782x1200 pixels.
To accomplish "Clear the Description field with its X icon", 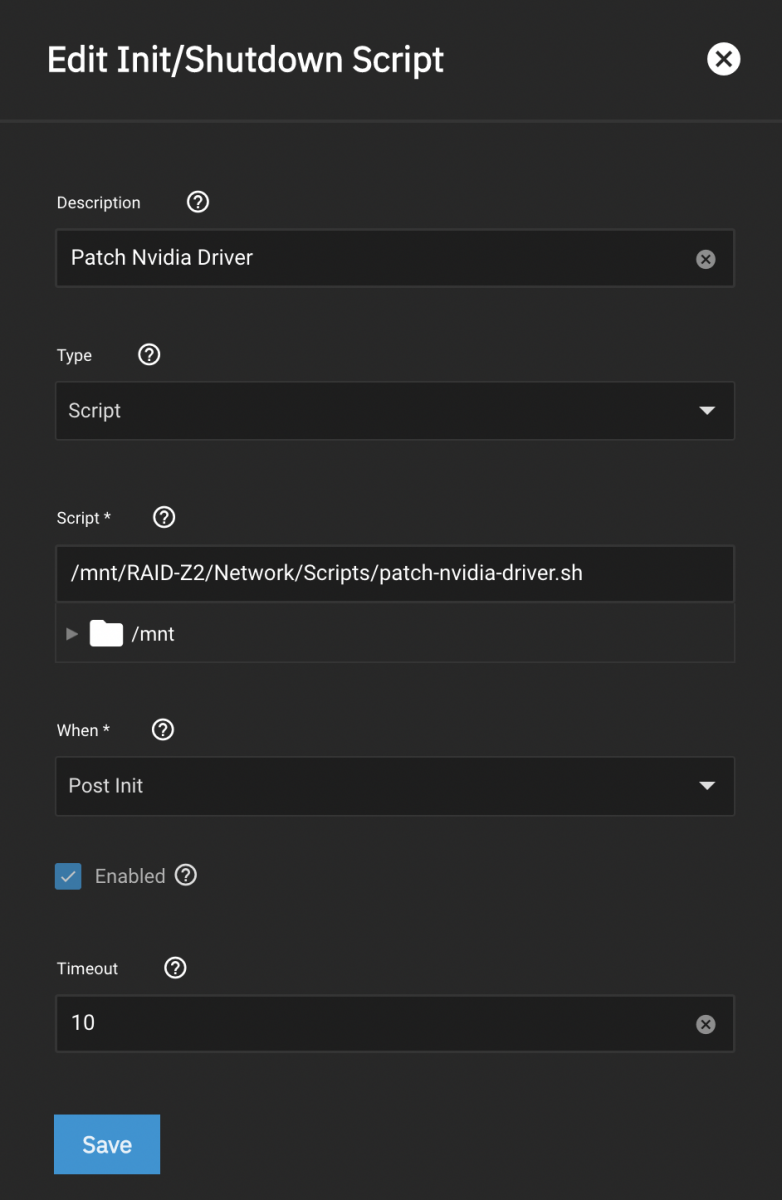I will (x=705, y=259).
